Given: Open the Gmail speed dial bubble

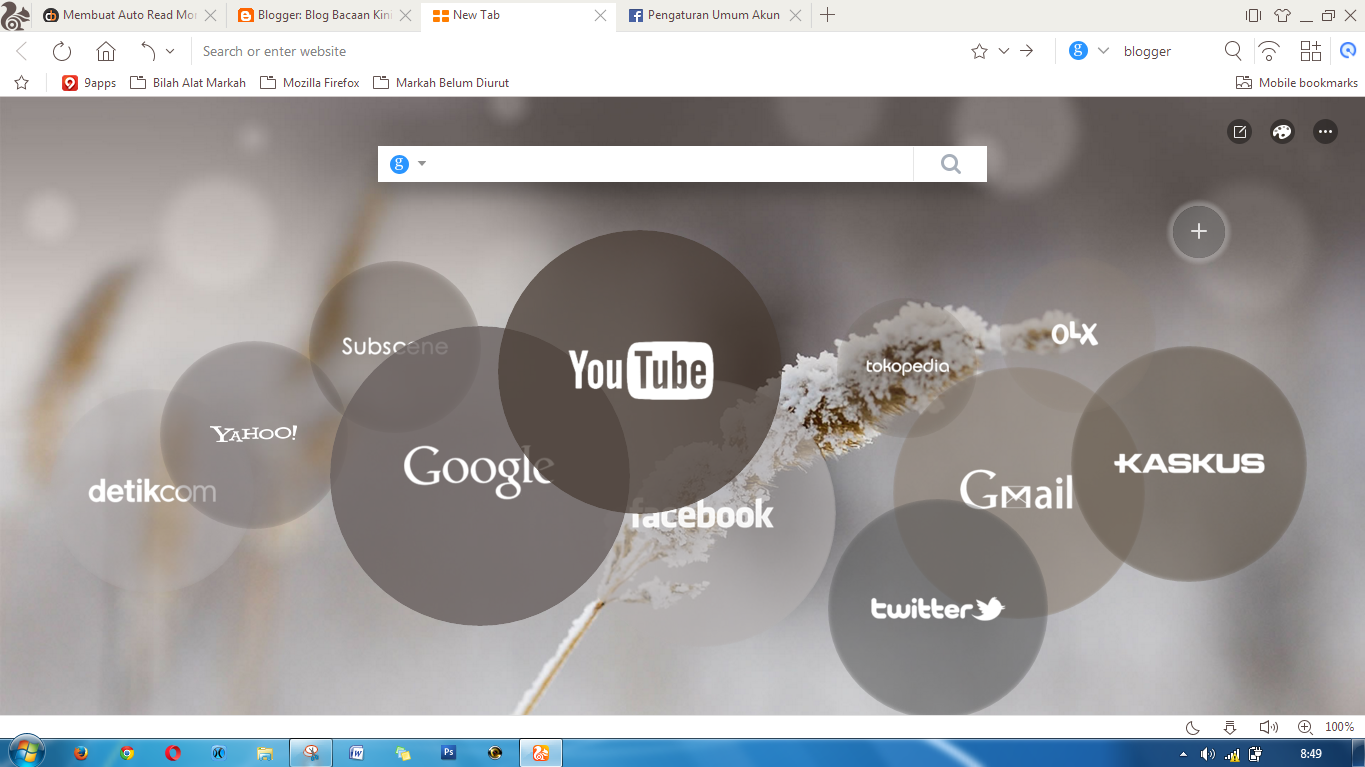Looking at the screenshot, I should [1017, 491].
